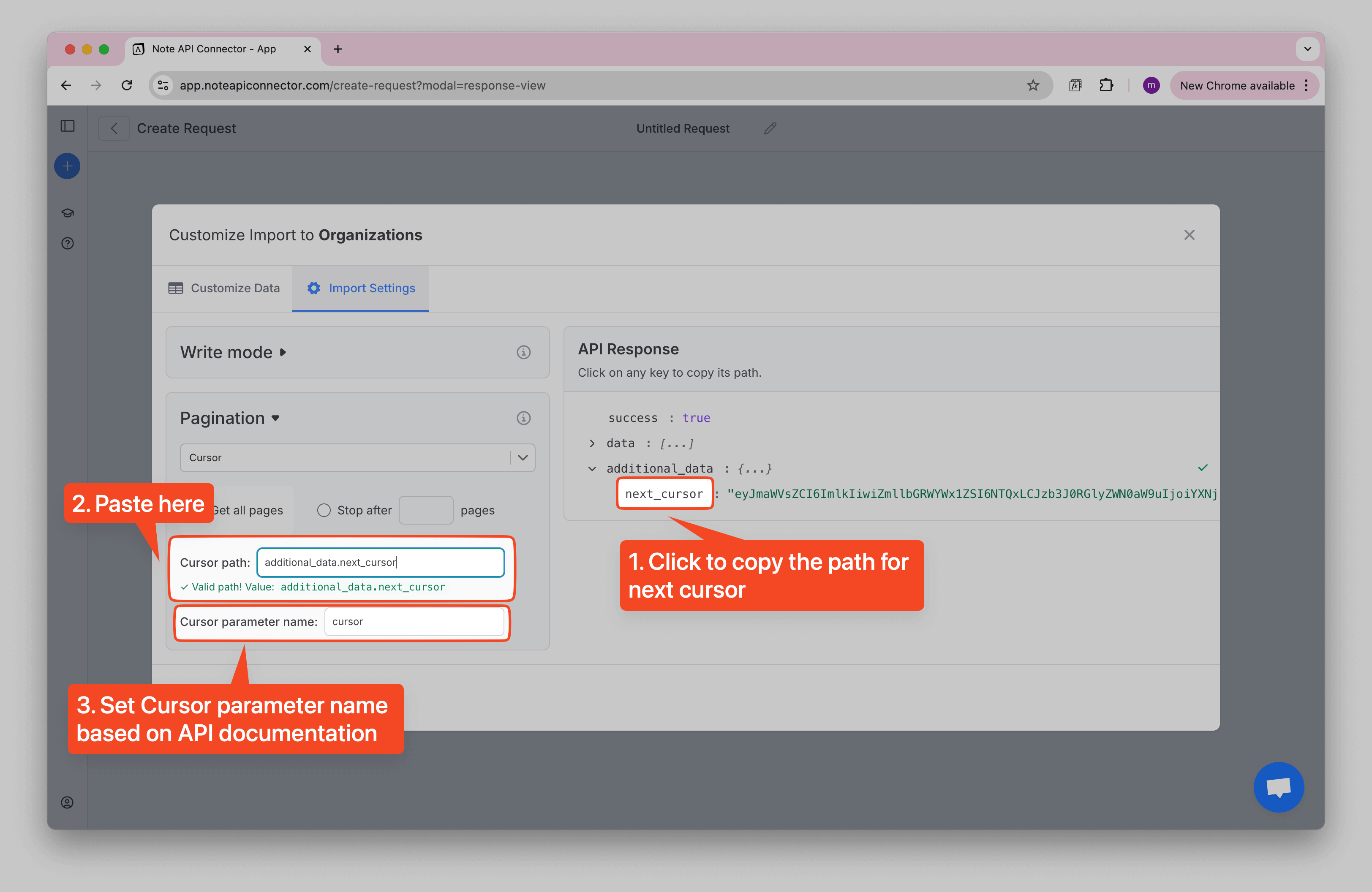Select the Import Settings tab

tap(361, 288)
